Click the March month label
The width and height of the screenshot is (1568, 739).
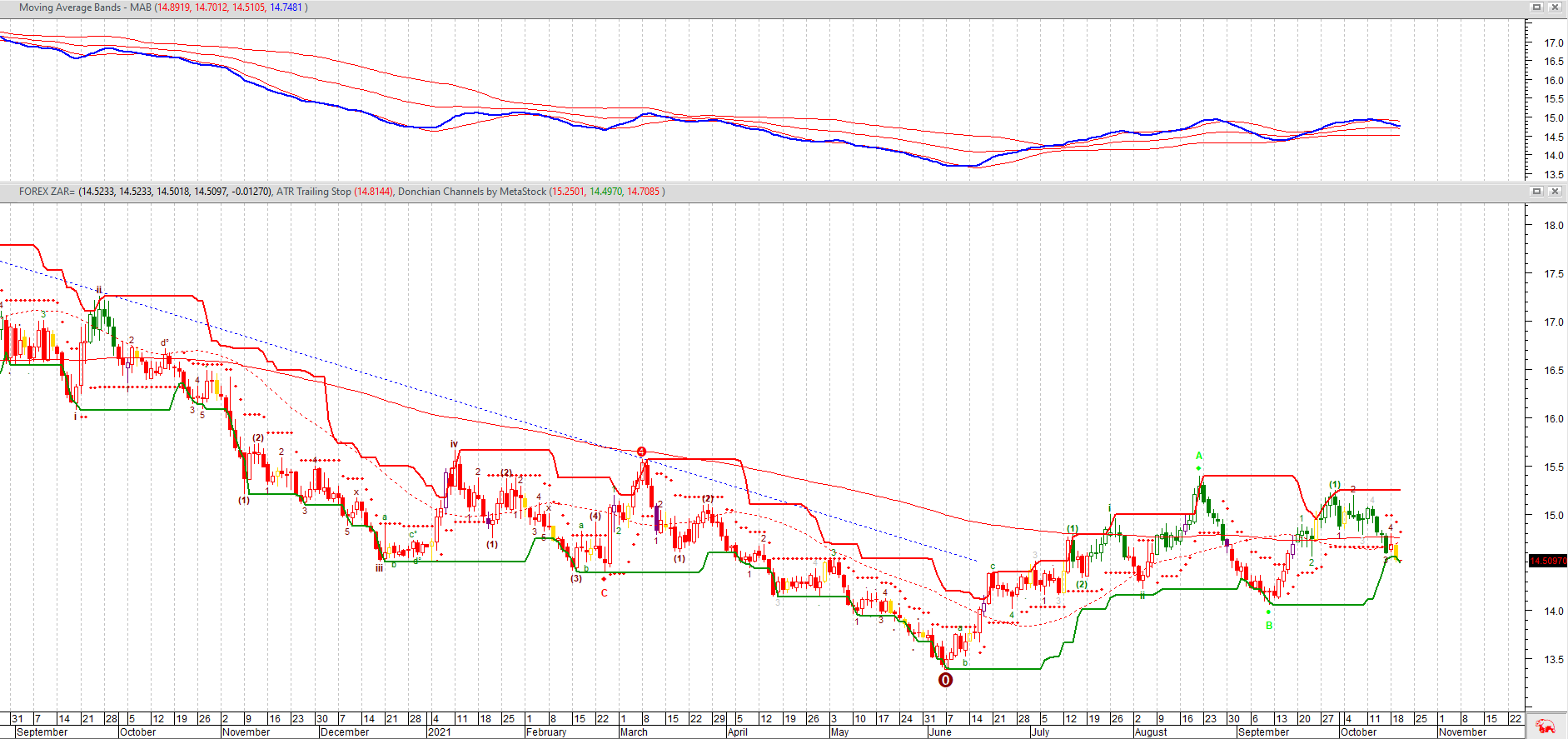(x=634, y=732)
